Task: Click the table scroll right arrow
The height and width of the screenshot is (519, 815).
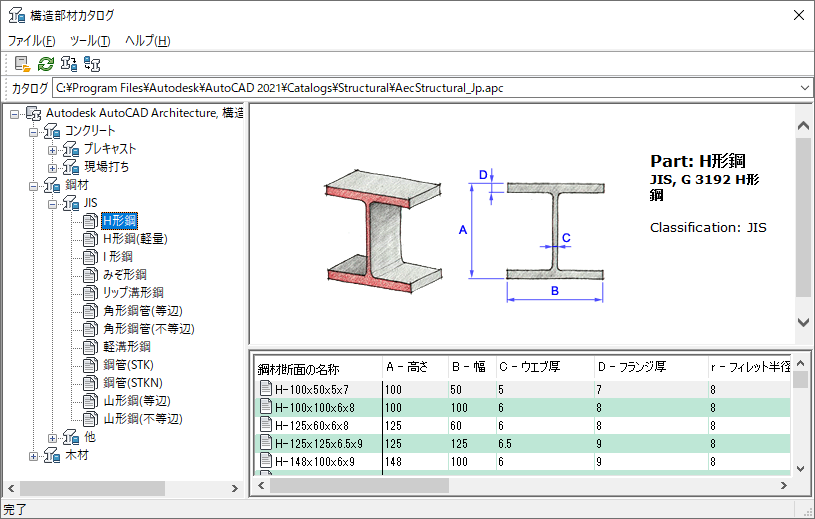Action: (784, 486)
